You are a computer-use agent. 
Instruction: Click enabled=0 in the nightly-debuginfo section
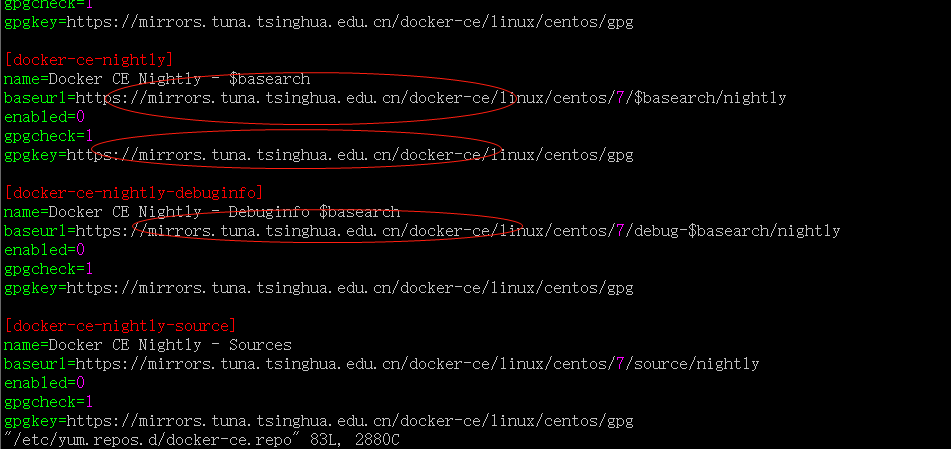coord(44,250)
